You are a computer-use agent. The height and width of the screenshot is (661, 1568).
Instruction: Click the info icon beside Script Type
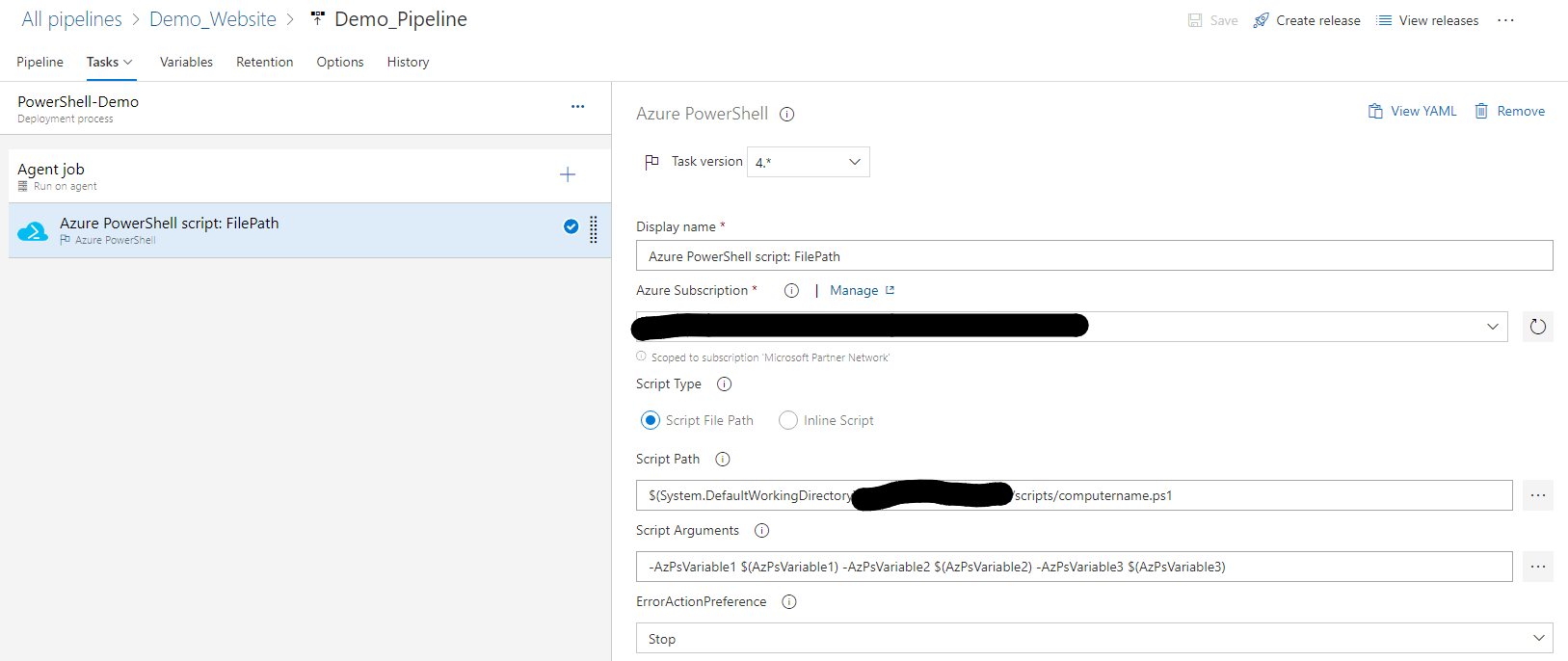[725, 384]
